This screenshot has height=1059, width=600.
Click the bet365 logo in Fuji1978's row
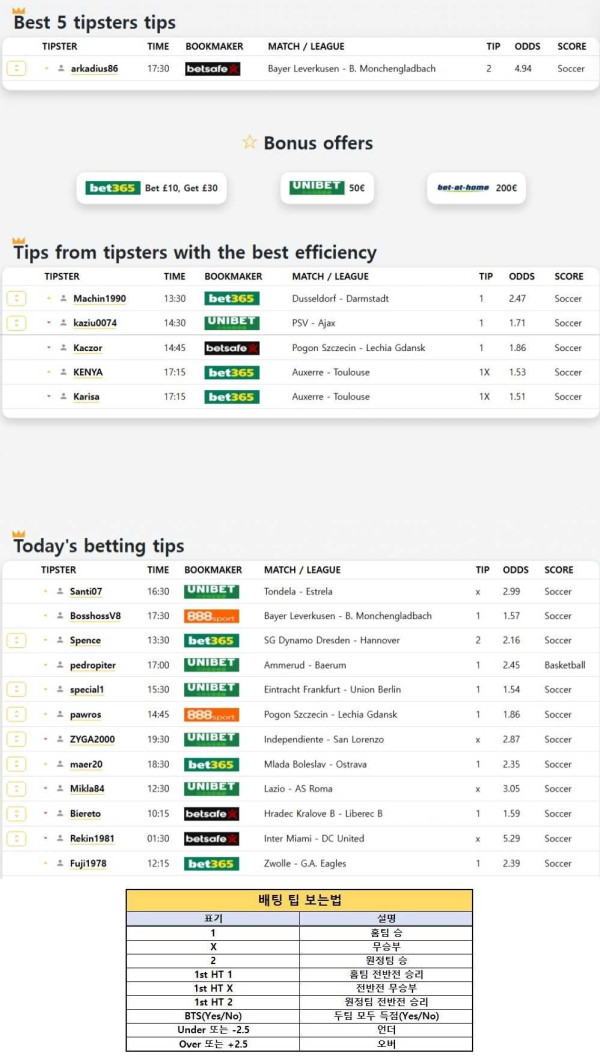(211, 864)
